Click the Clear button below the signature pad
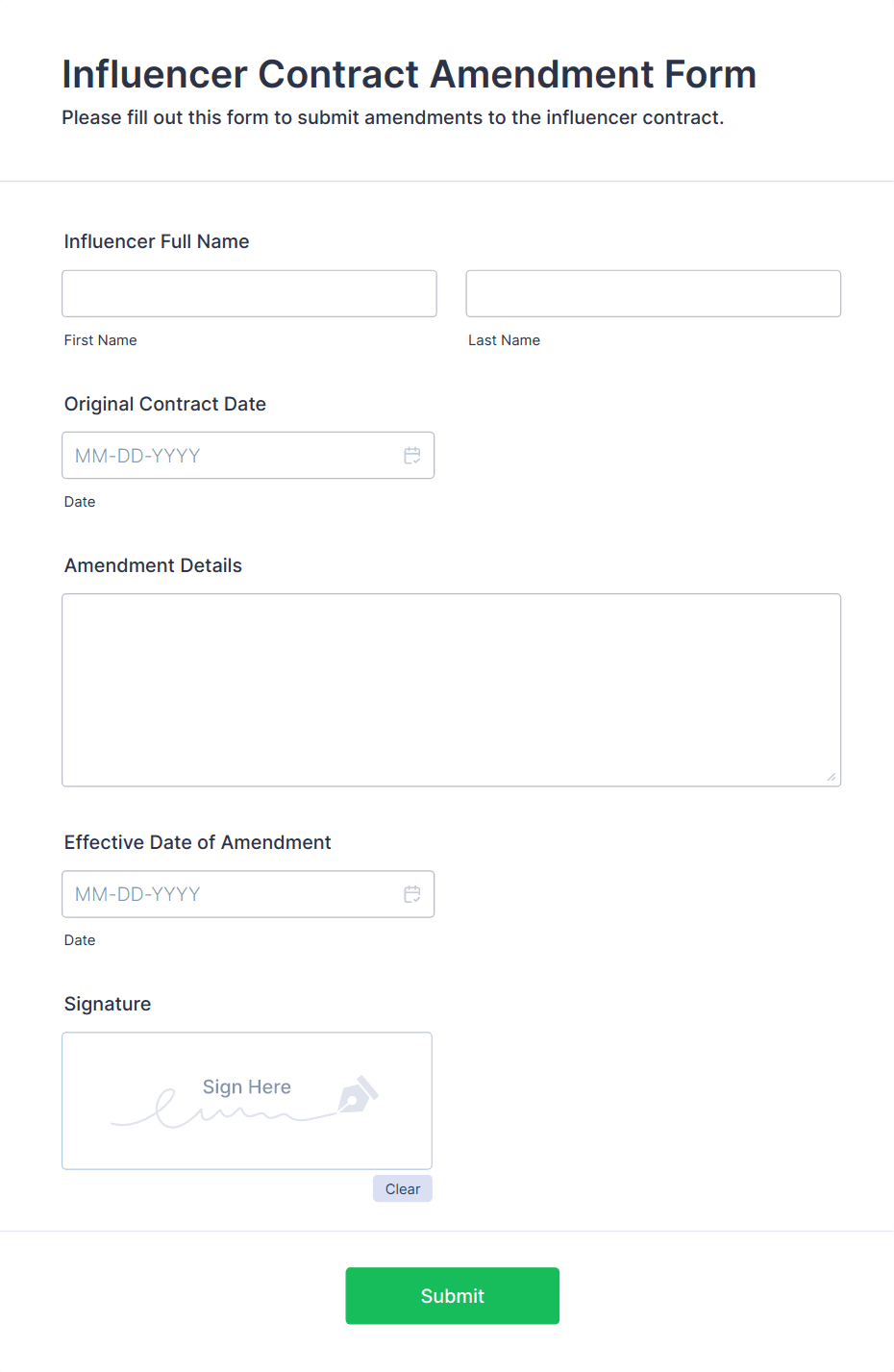This screenshot has height=1372, width=894. coord(402,1188)
